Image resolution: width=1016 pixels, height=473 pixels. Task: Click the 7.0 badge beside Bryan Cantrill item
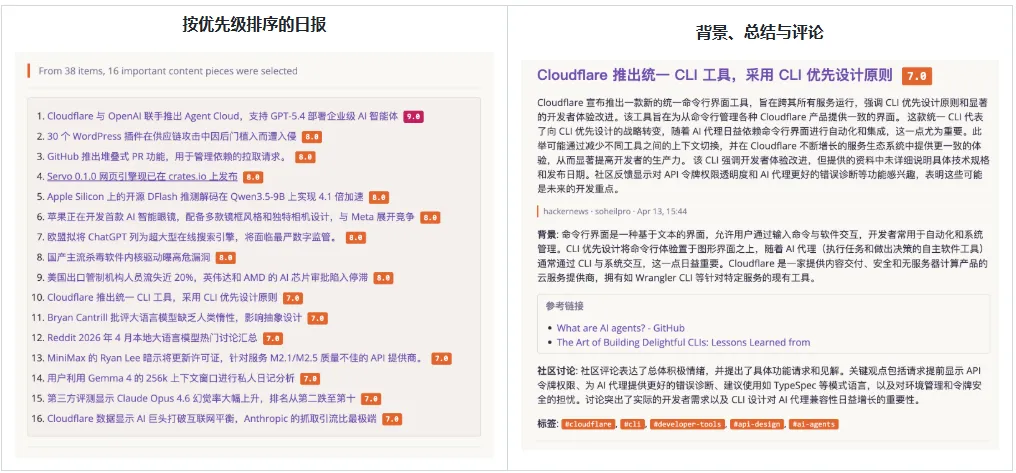[317, 318]
